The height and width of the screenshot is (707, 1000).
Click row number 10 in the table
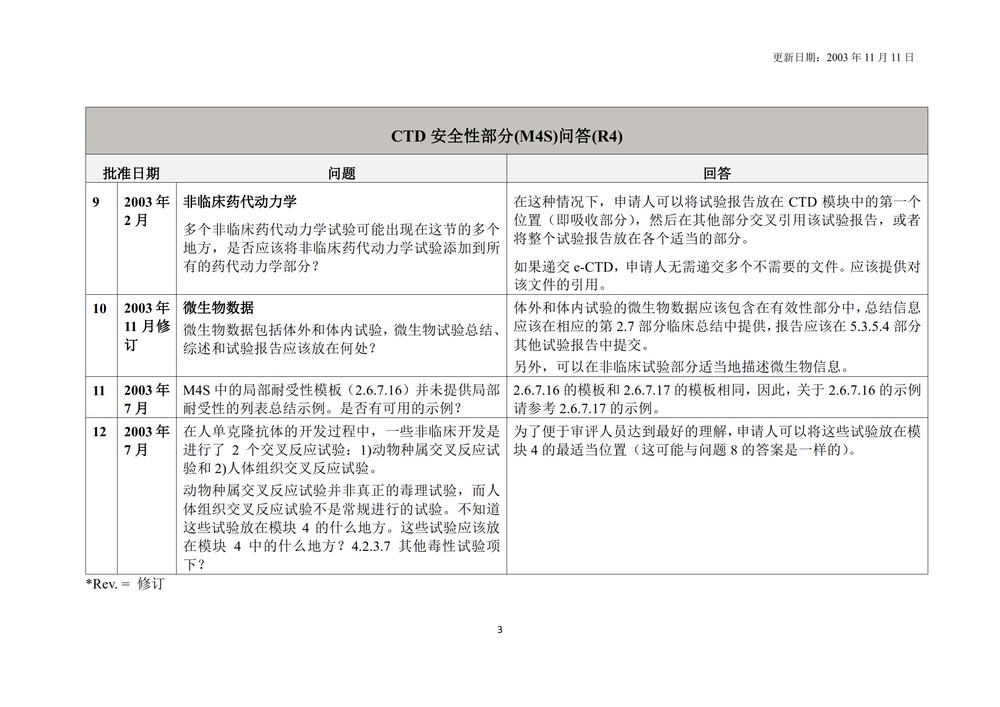coord(99,309)
